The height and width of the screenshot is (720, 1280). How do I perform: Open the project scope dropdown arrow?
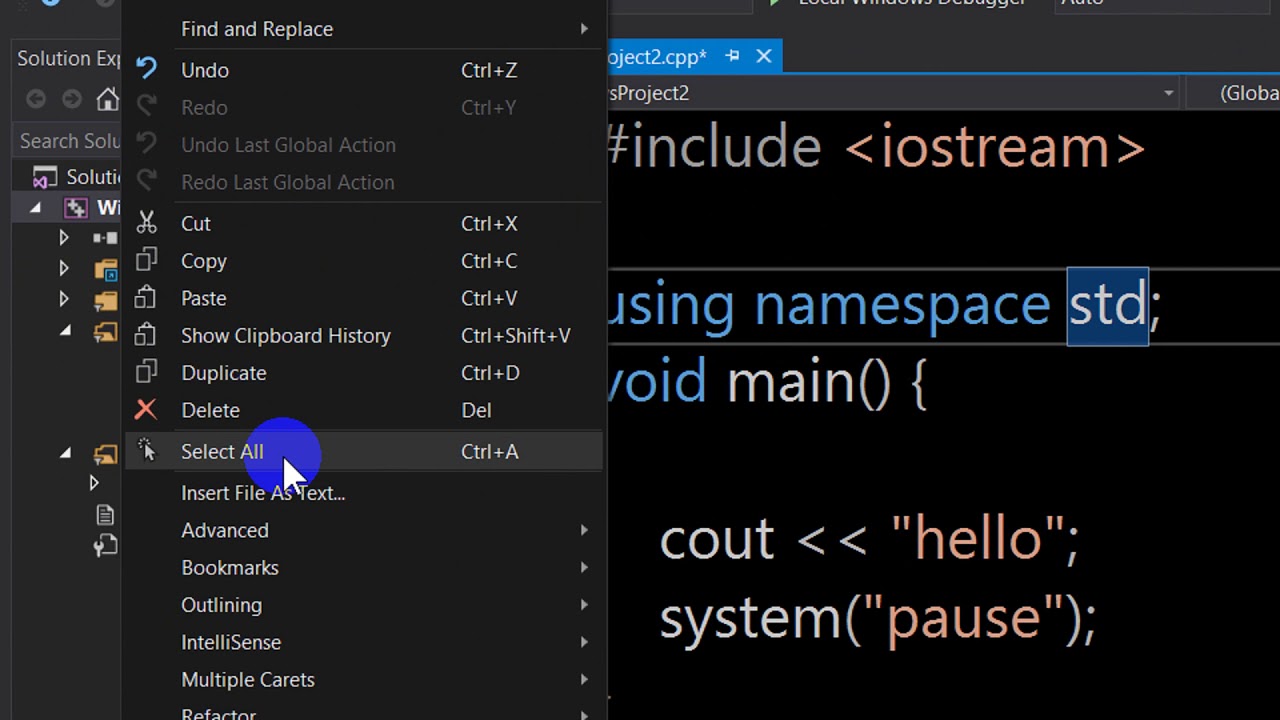[x=1168, y=93]
